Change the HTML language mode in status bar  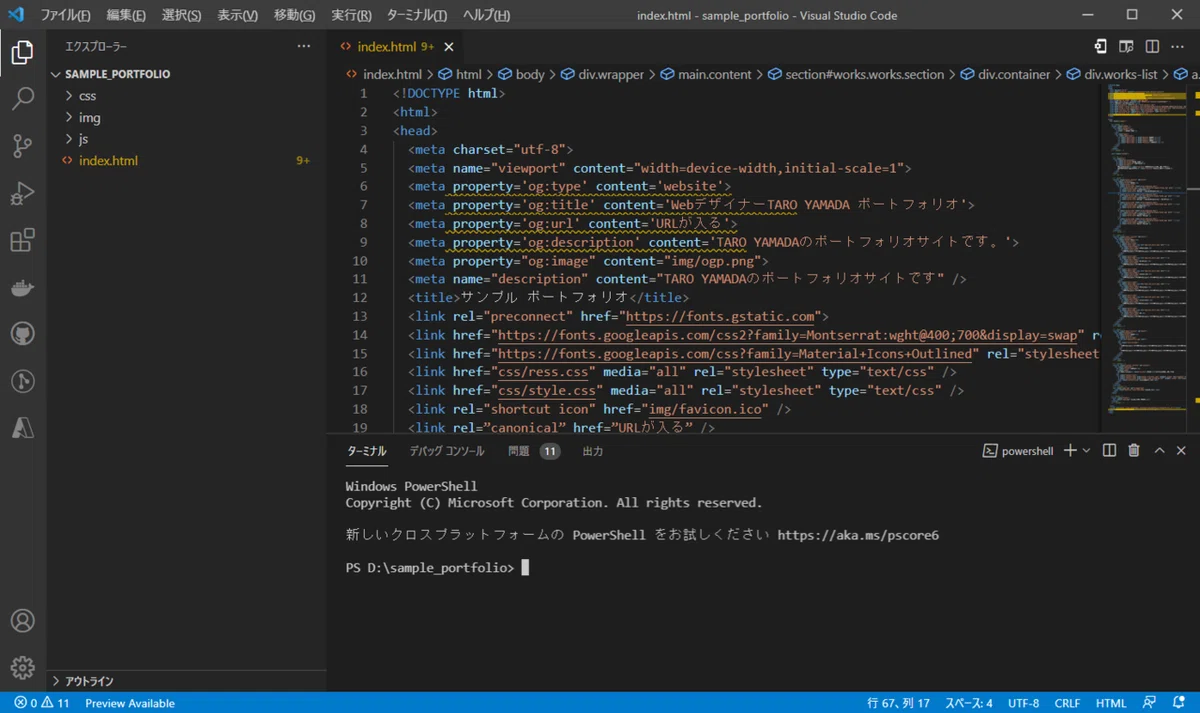[x=1111, y=703]
